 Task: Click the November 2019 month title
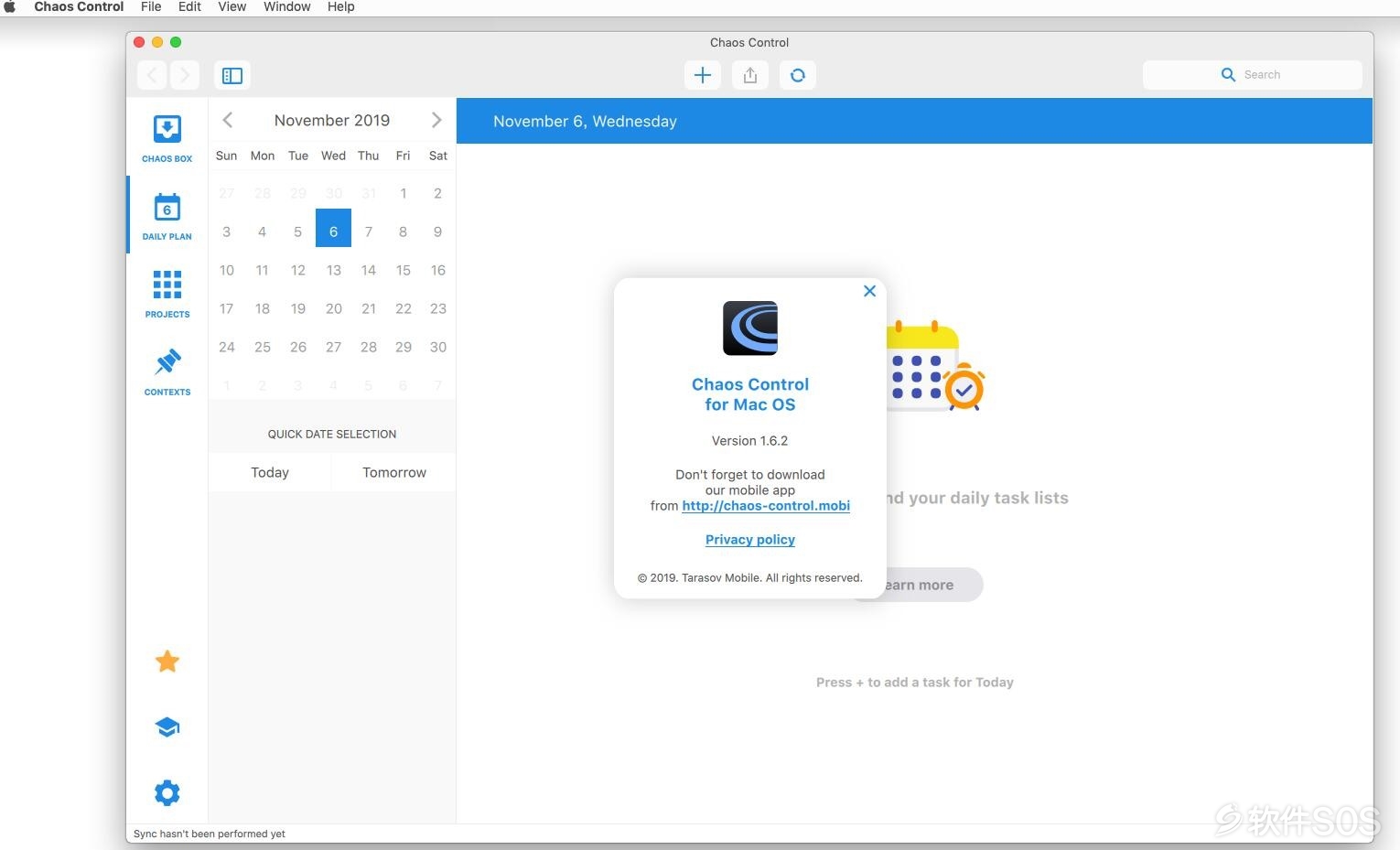332,120
